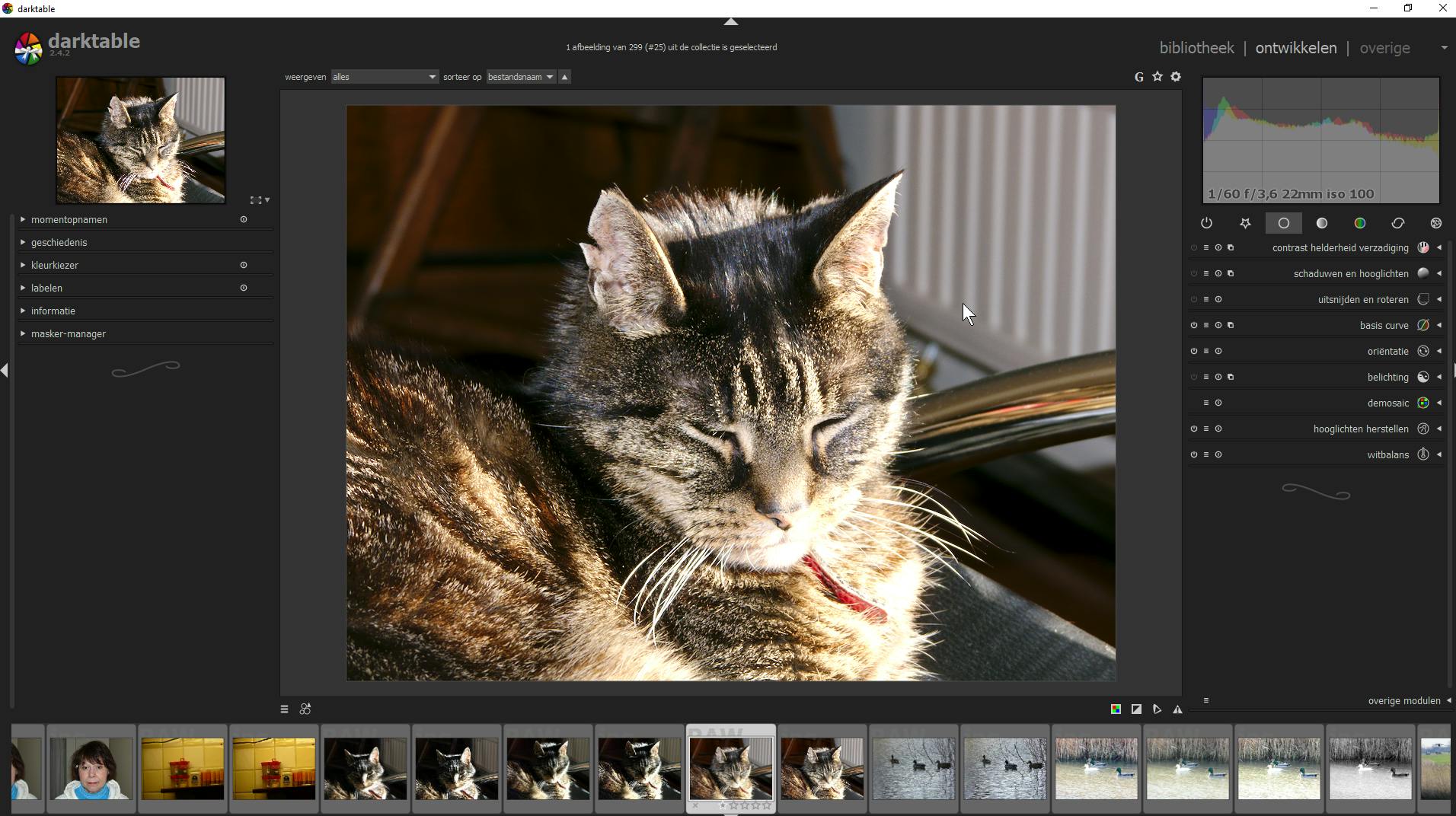Viewport: 1456px width, 816px height.
Task: Expand the geschiedenis panel
Action: (59, 243)
